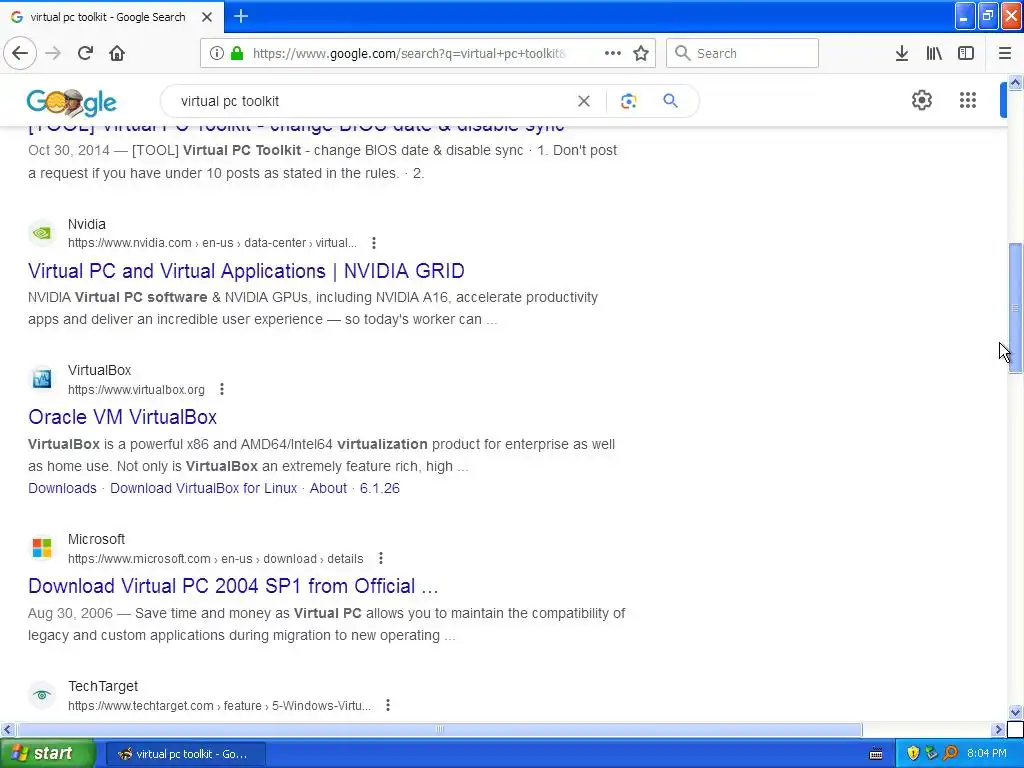The width and height of the screenshot is (1024, 768).
Task: Click the forward navigation arrow
Action: pyautogui.click(x=53, y=54)
